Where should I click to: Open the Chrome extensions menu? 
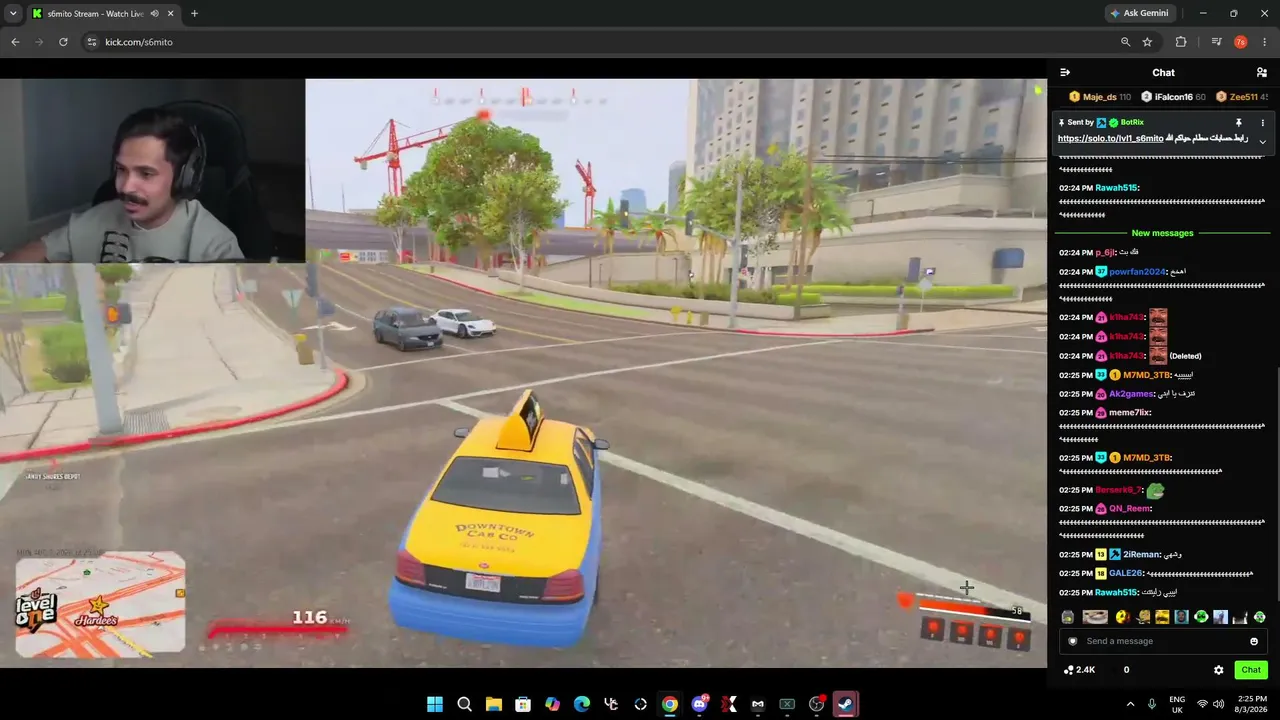click(1181, 42)
